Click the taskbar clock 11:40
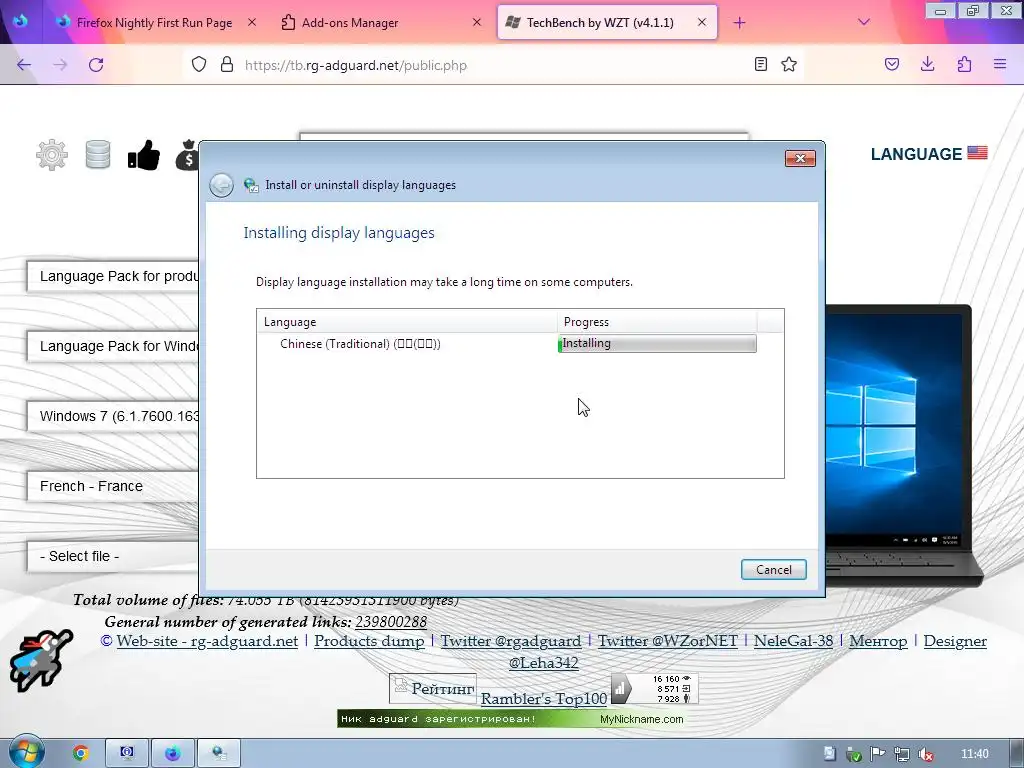This screenshot has height=768, width=1024. pyautogui.click(x=974, y=754)
